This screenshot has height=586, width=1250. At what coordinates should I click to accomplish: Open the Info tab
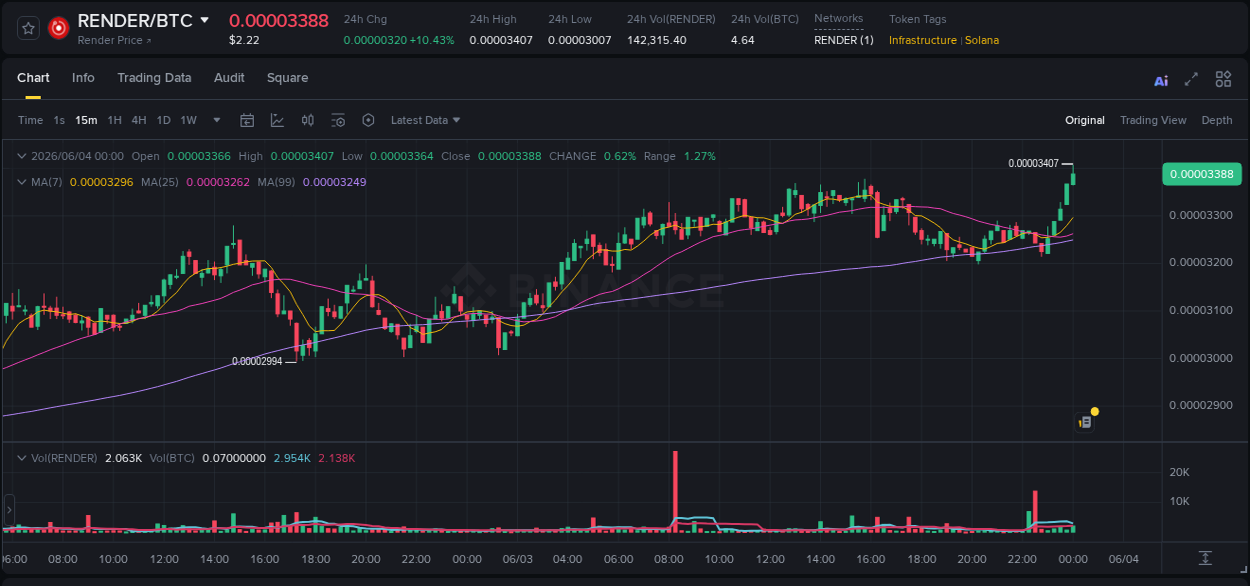click(83, 78)
